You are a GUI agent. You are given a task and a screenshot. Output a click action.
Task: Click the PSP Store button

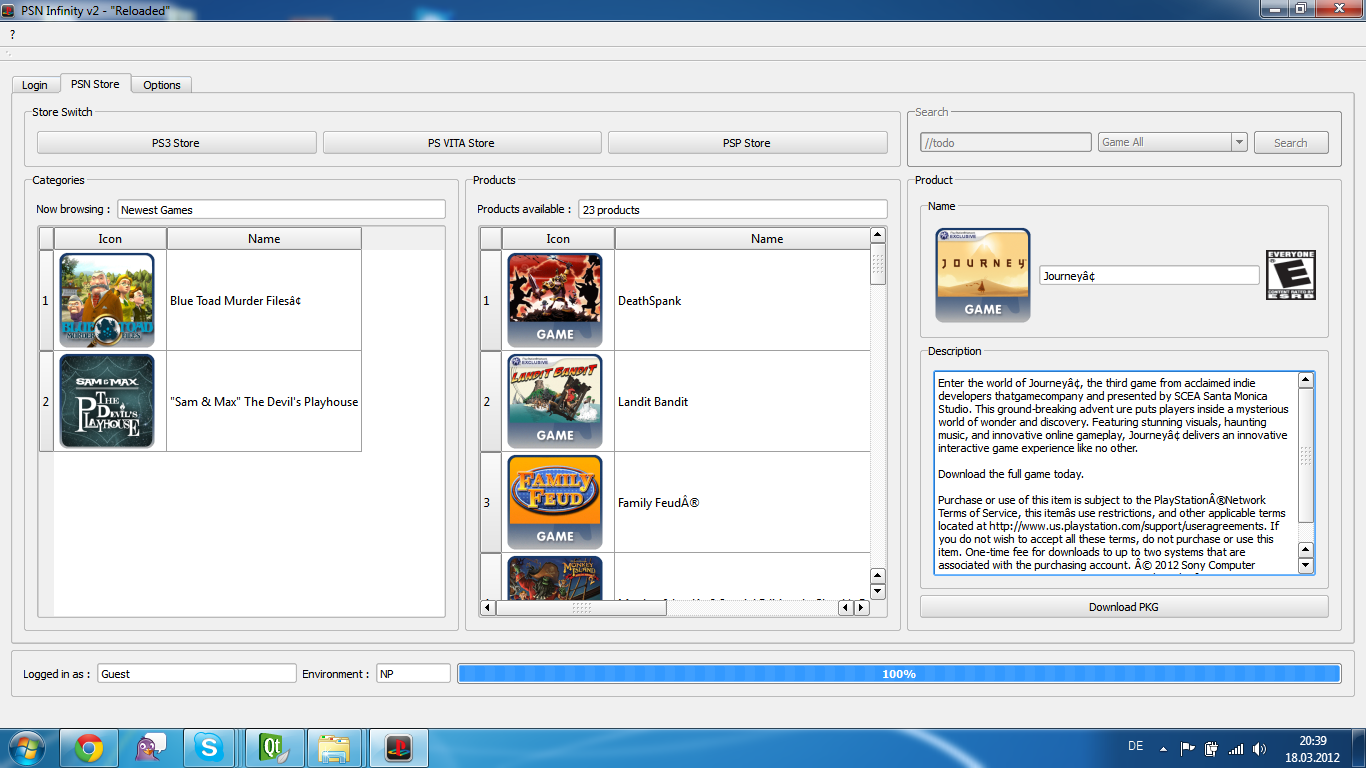pyautogui.click(x=747, y=143)
